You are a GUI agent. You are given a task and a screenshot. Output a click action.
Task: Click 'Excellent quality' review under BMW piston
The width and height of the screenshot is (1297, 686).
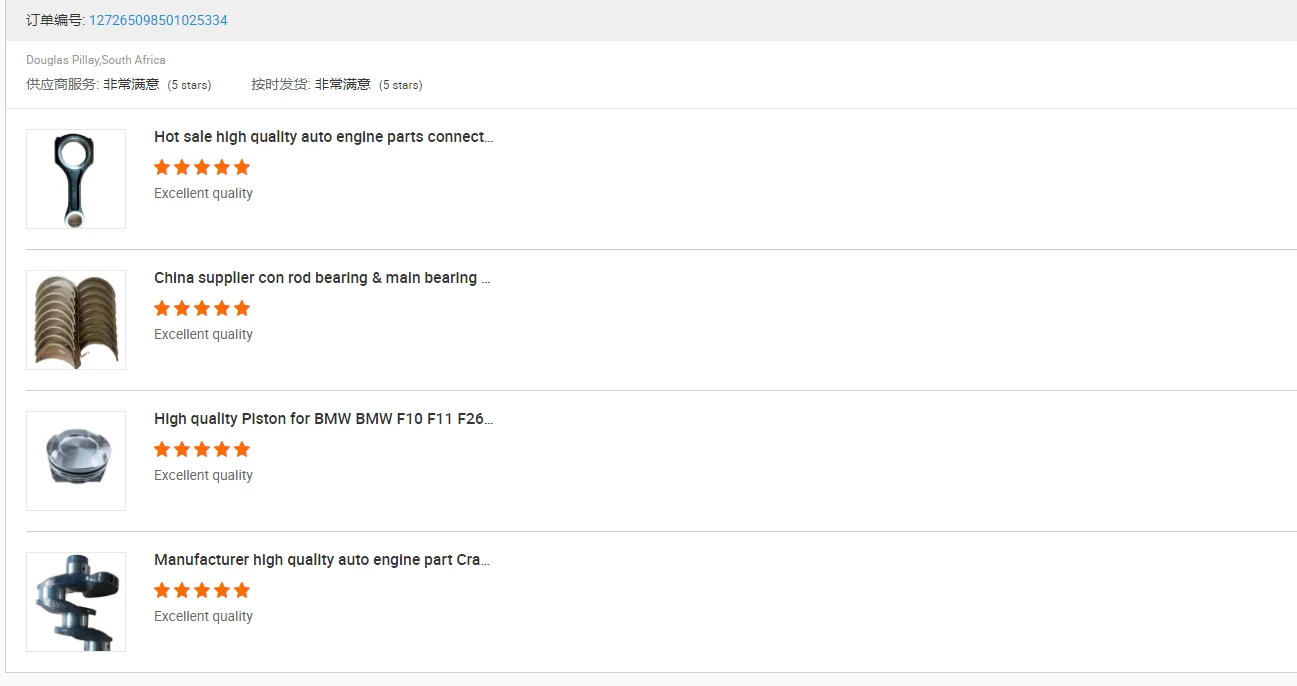coord(203,475)
